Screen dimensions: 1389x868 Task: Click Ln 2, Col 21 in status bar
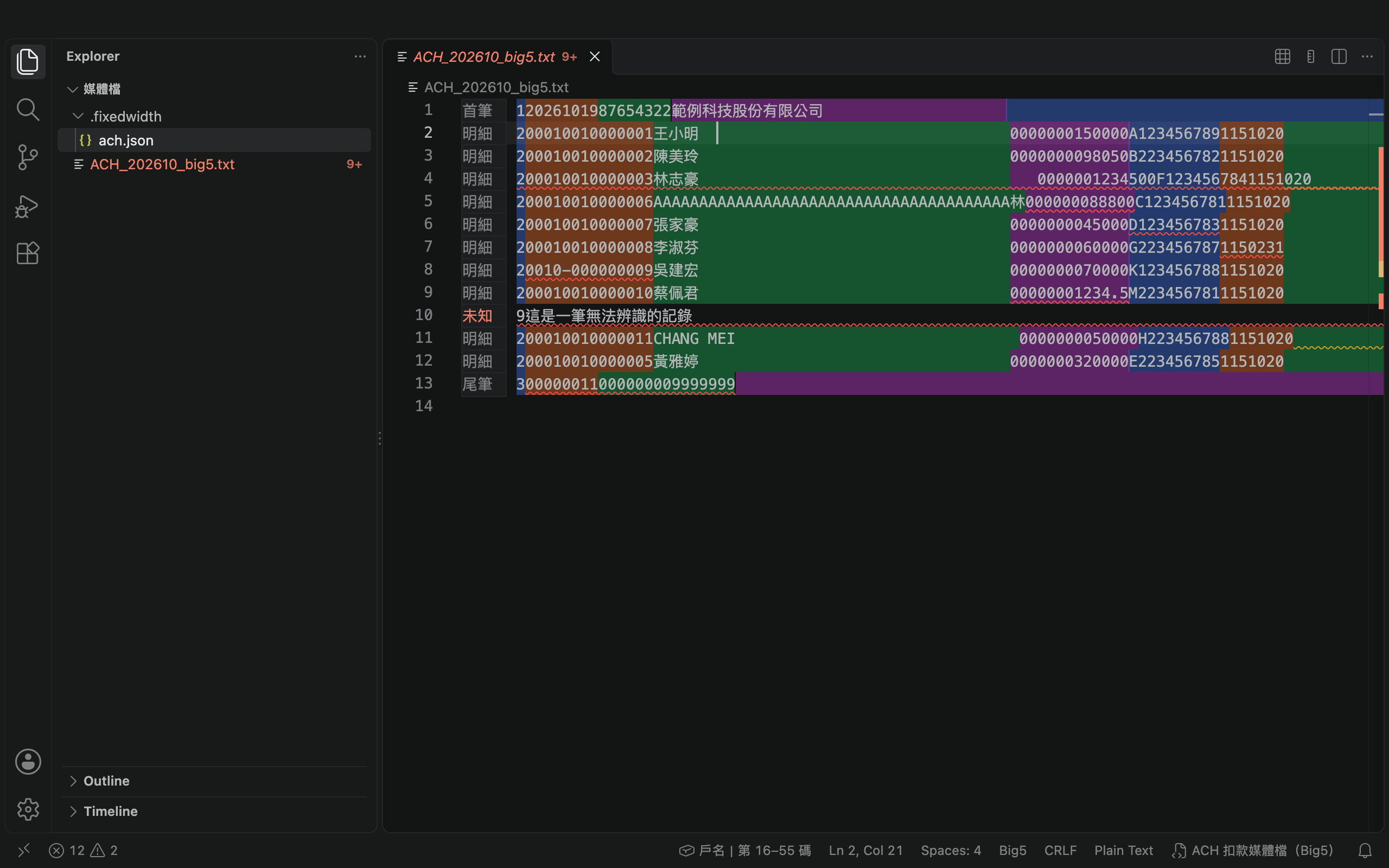(x=865, y=850)
